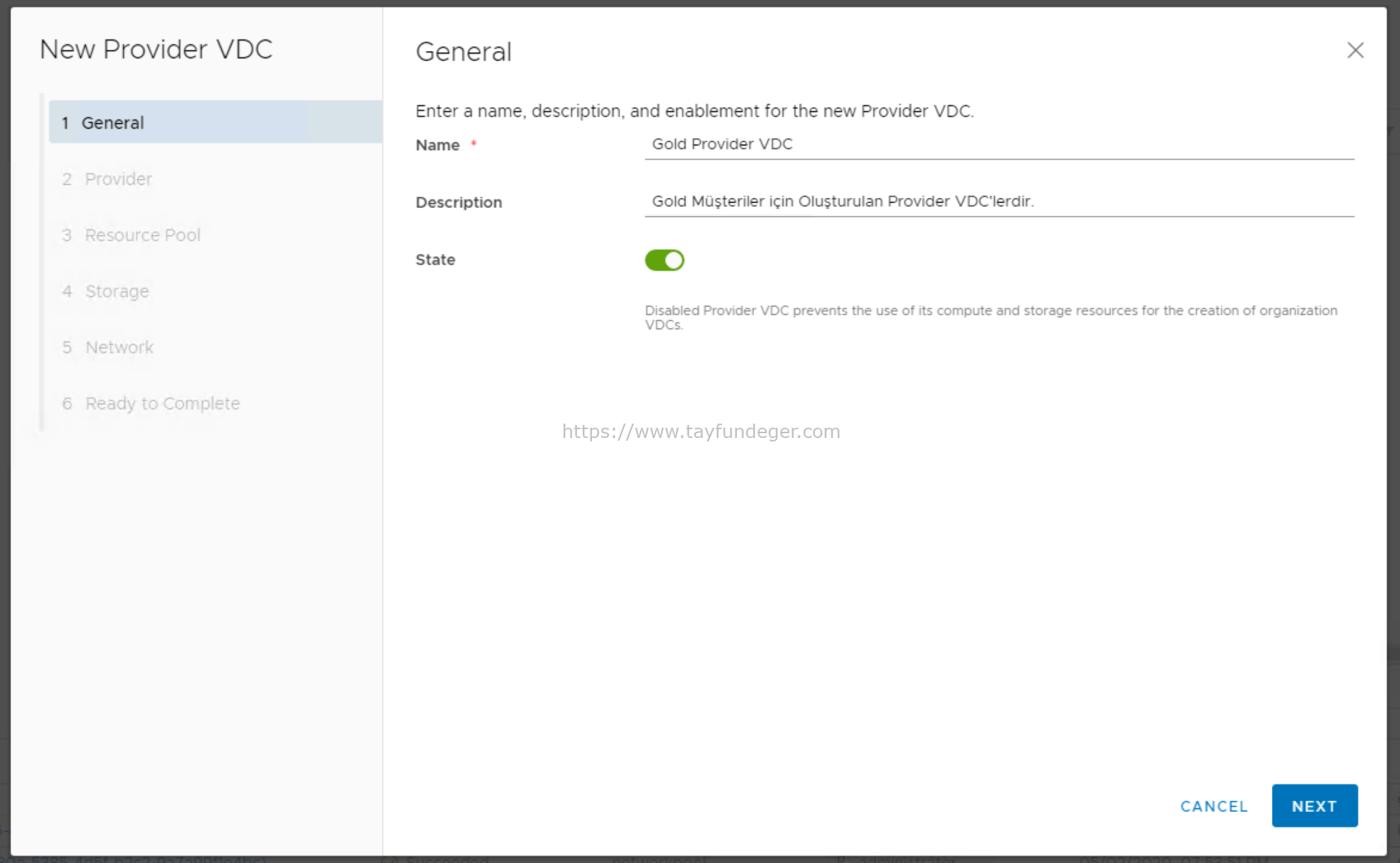Jump to the Resource Pool step
Viewport: 1400px width, 863px height.
point(143,234)
